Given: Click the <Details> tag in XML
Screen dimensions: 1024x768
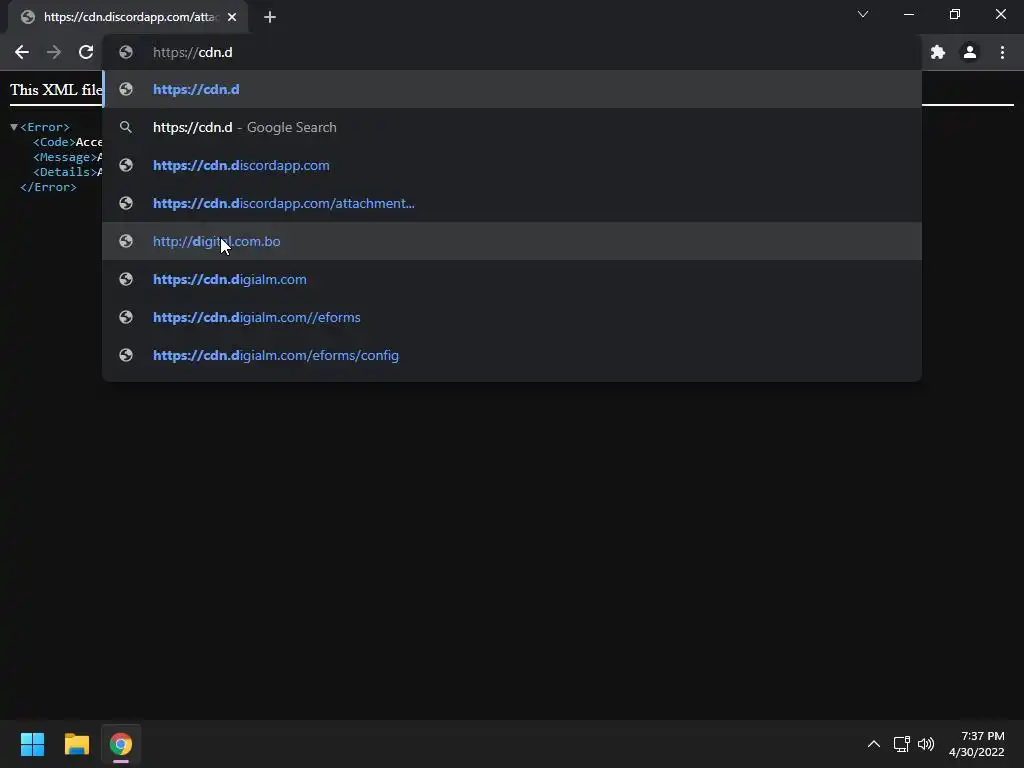Looking at the screenshot, I should coord(65,172).
